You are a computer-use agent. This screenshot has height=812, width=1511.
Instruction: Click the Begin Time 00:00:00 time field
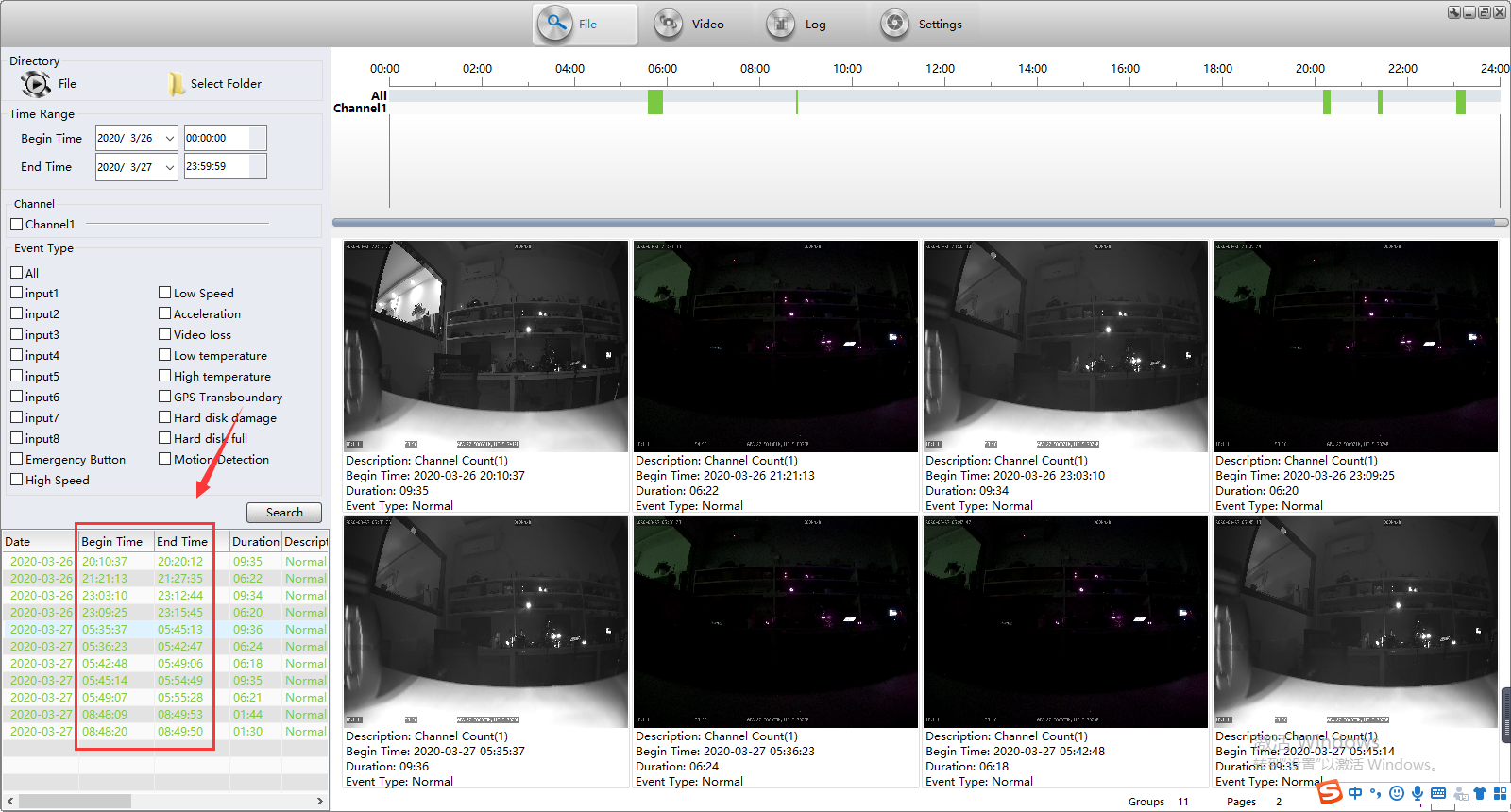pyautogui.click(x=225, y=138)
